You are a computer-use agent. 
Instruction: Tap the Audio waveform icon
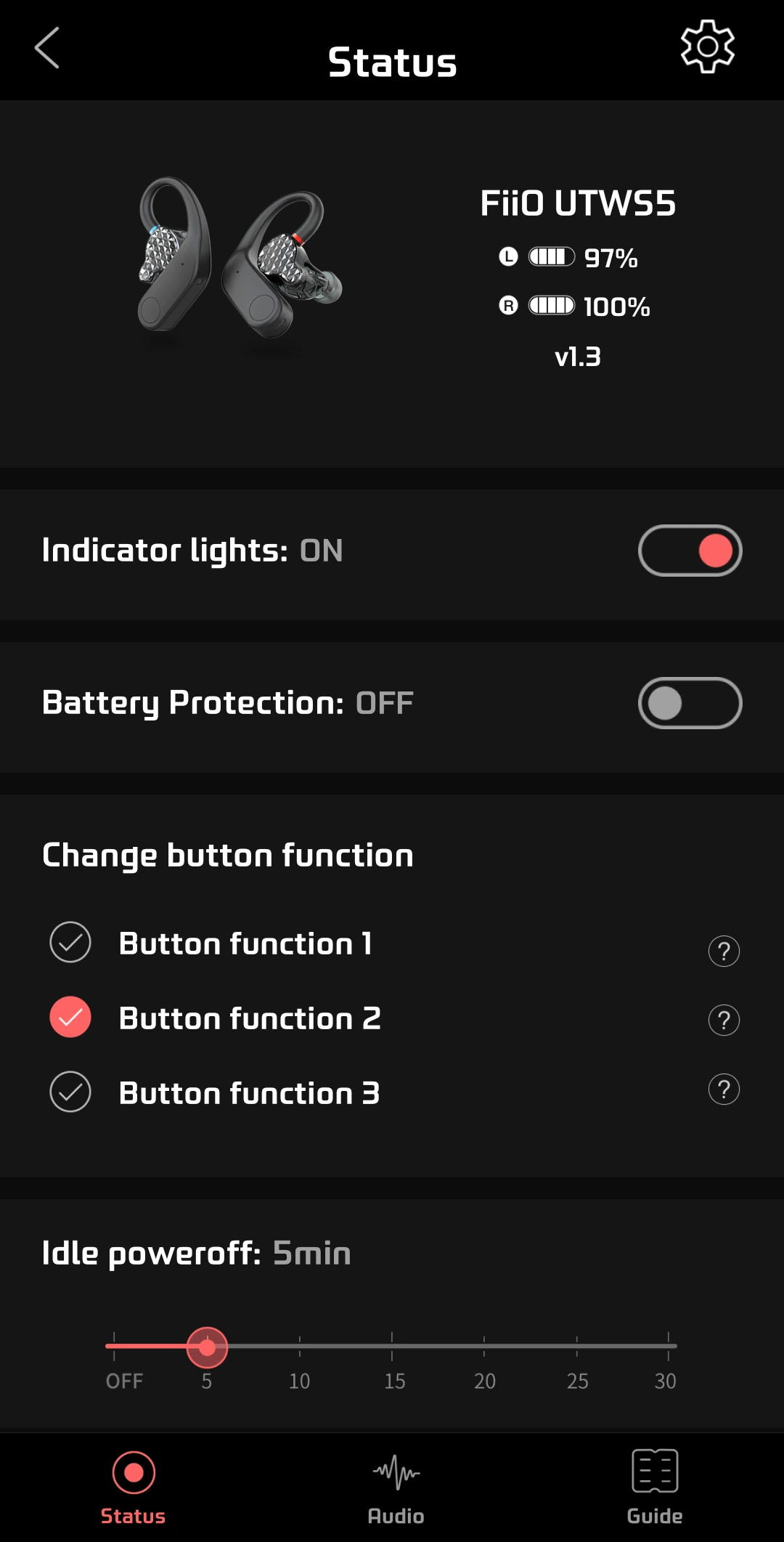396,1472
